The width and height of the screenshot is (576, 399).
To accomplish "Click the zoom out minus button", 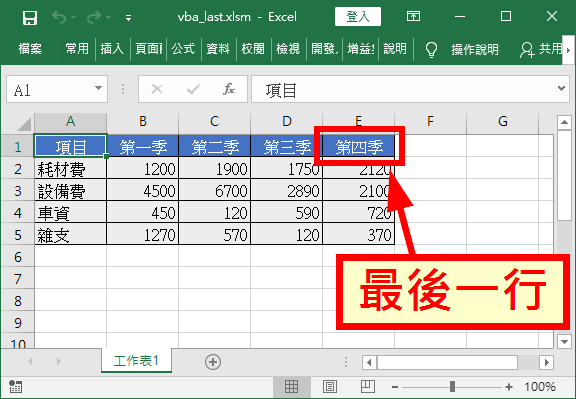I will tap(395, 387).
